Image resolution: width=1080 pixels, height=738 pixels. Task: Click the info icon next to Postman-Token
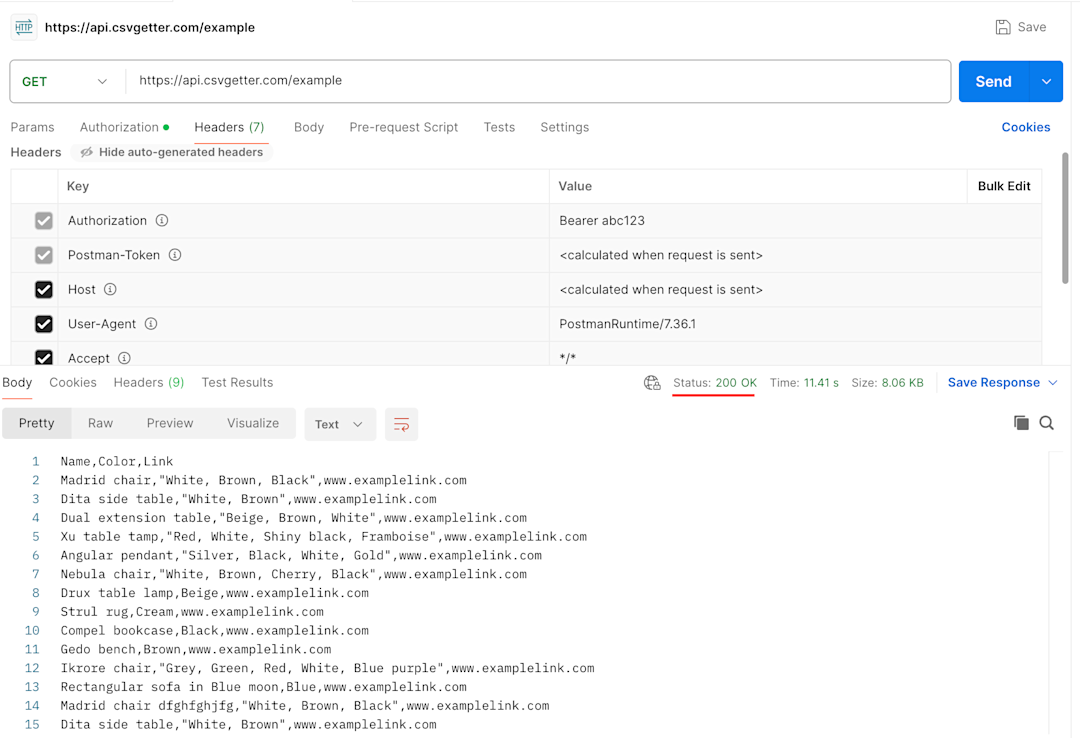point(175,255)
